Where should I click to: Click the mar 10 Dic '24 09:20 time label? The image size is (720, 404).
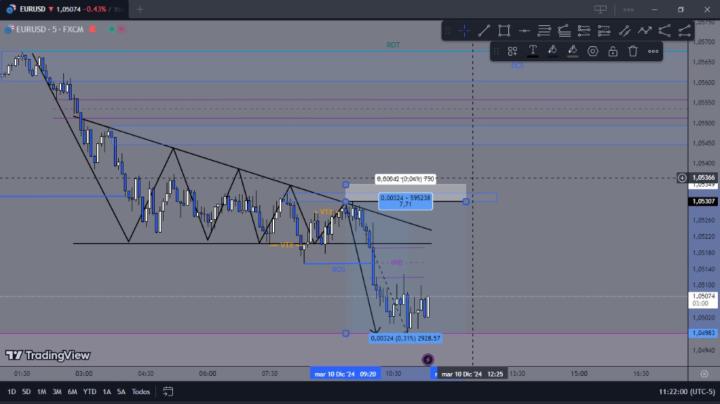click(x=345, y=374)
